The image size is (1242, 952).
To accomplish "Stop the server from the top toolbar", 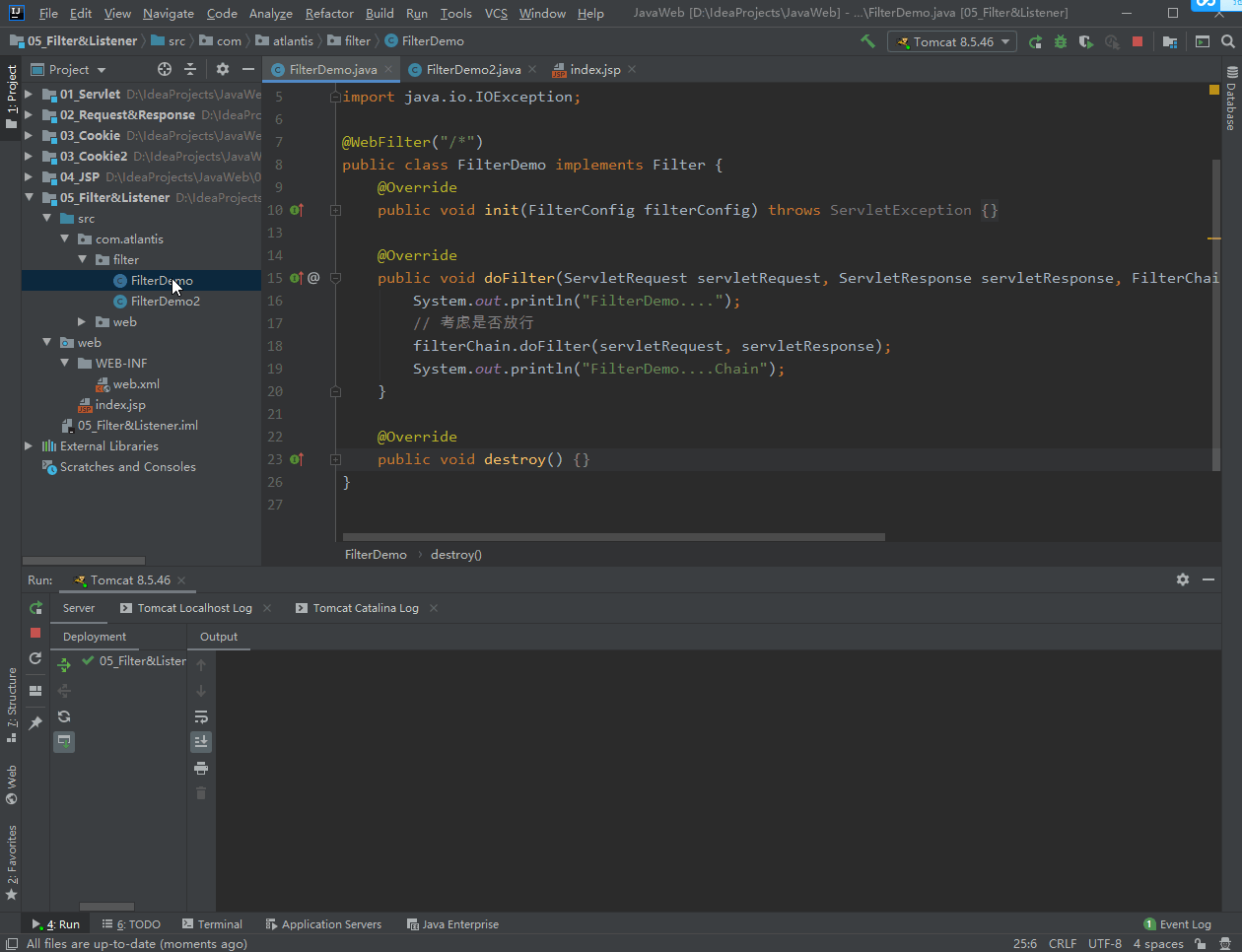I will [1138, 41].
